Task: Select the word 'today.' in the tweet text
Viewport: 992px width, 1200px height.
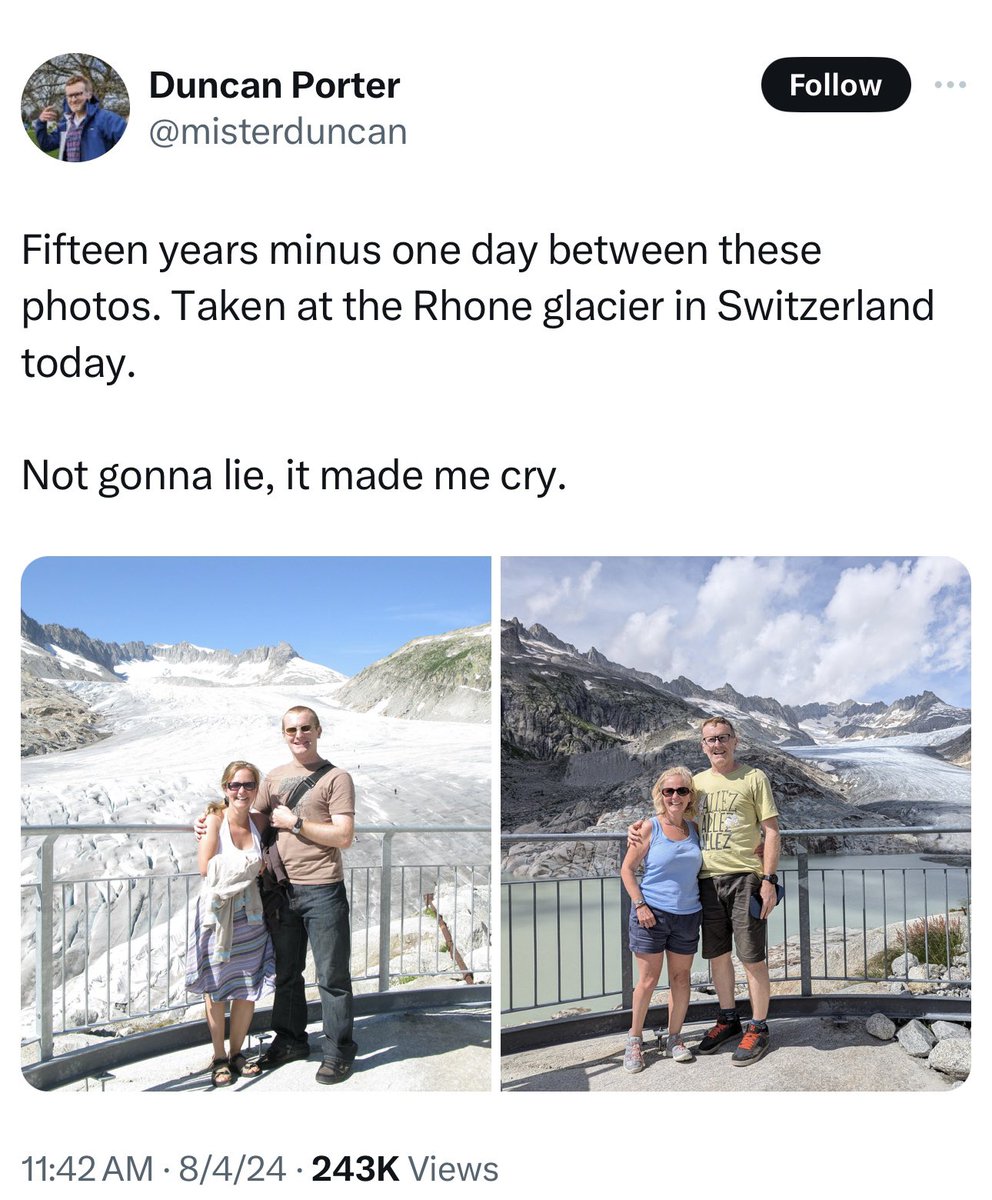Action: coord(77,362)
